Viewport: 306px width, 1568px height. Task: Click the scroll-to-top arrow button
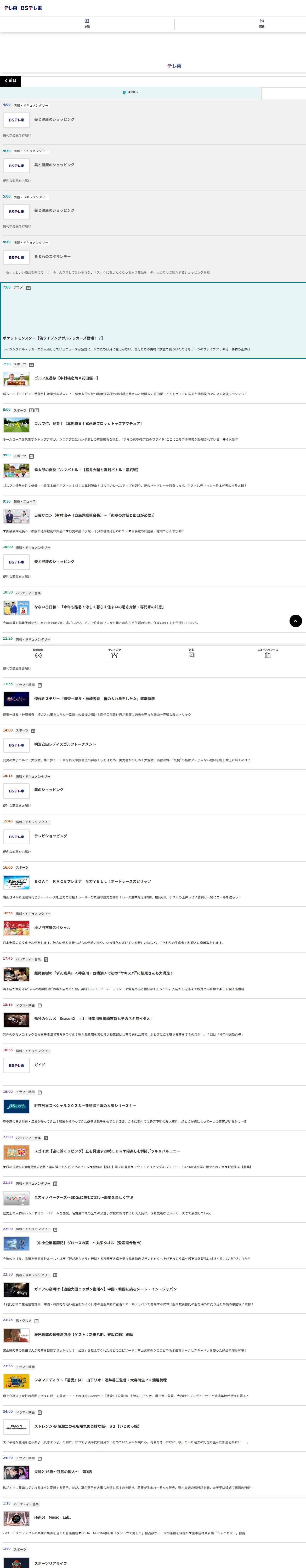click(296, 621)
